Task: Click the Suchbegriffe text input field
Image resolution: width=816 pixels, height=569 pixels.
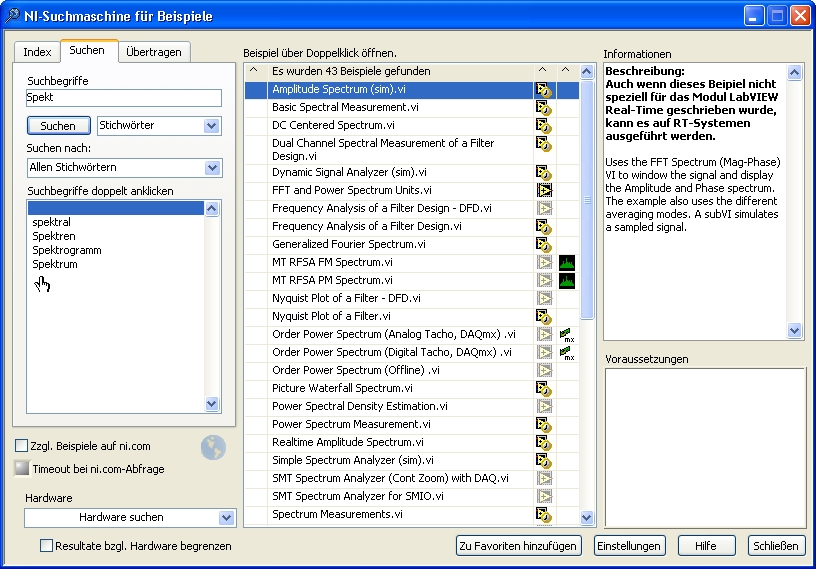Action: (124, 98)
